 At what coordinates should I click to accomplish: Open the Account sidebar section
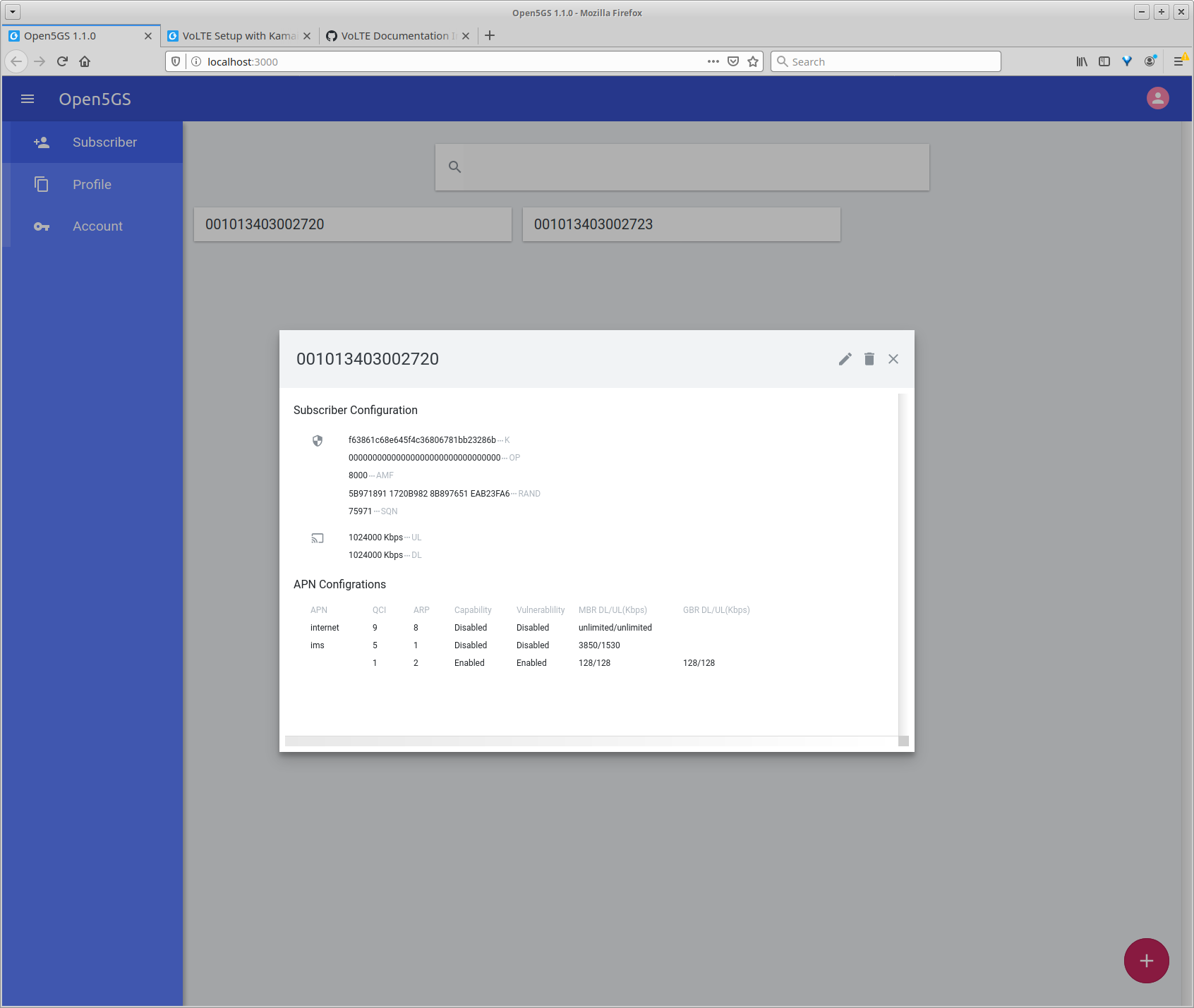[x=92, y=226]
